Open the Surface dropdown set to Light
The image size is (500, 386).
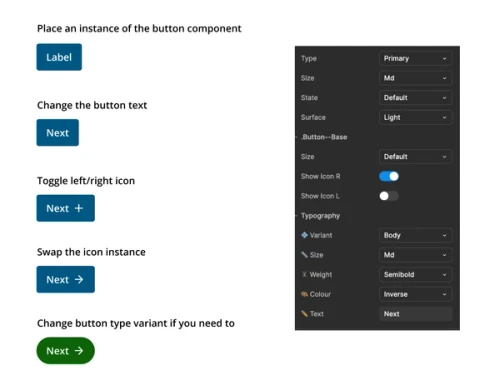(x=415, y=117)
